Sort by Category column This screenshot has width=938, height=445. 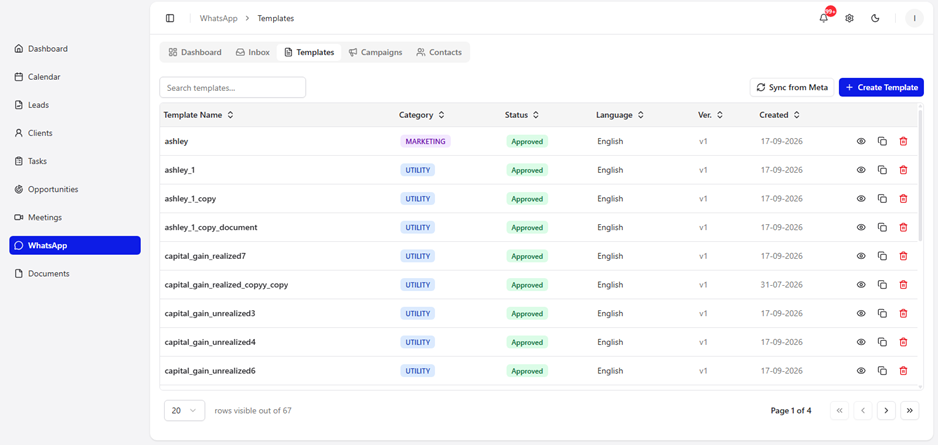[422, 115]
